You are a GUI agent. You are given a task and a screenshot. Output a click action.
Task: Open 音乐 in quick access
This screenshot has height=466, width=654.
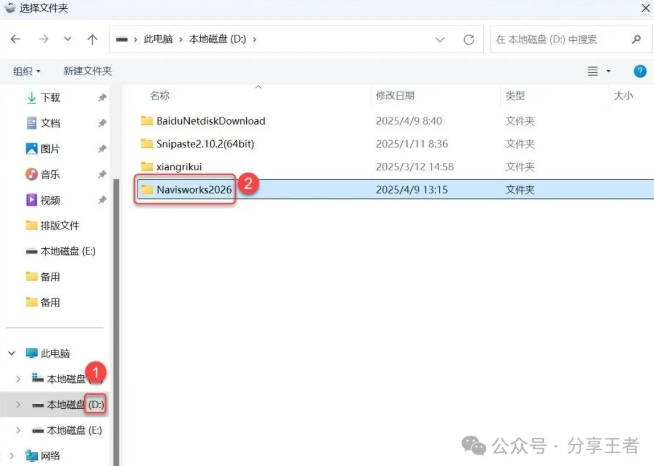tap(50, 174)
